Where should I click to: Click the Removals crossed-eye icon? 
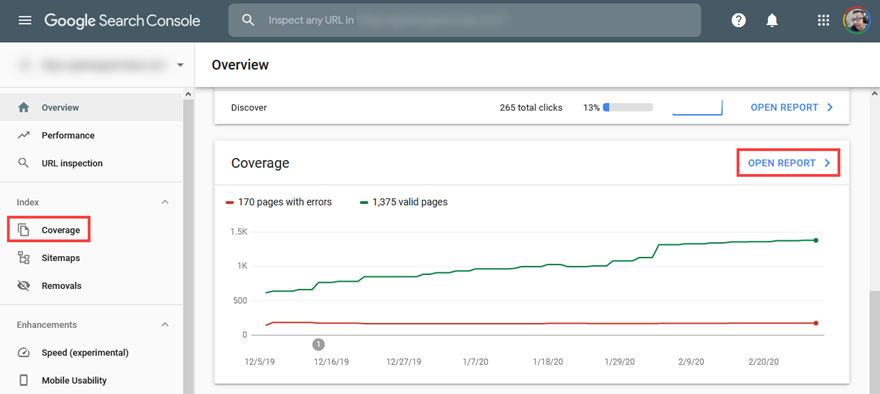click(24, 286)
